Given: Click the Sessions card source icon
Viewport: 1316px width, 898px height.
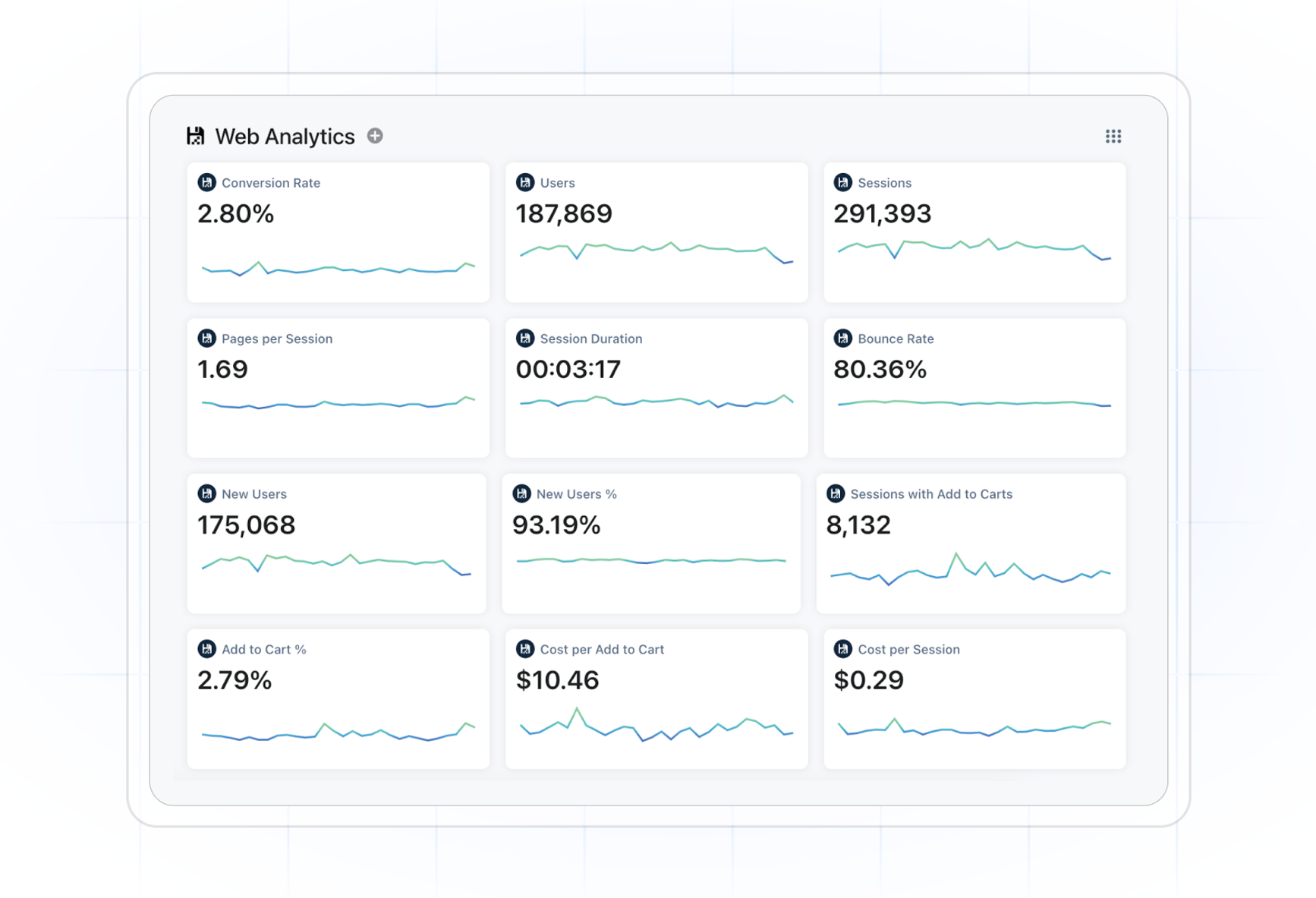Looking at the screenshot, I should tap(842, 182).
